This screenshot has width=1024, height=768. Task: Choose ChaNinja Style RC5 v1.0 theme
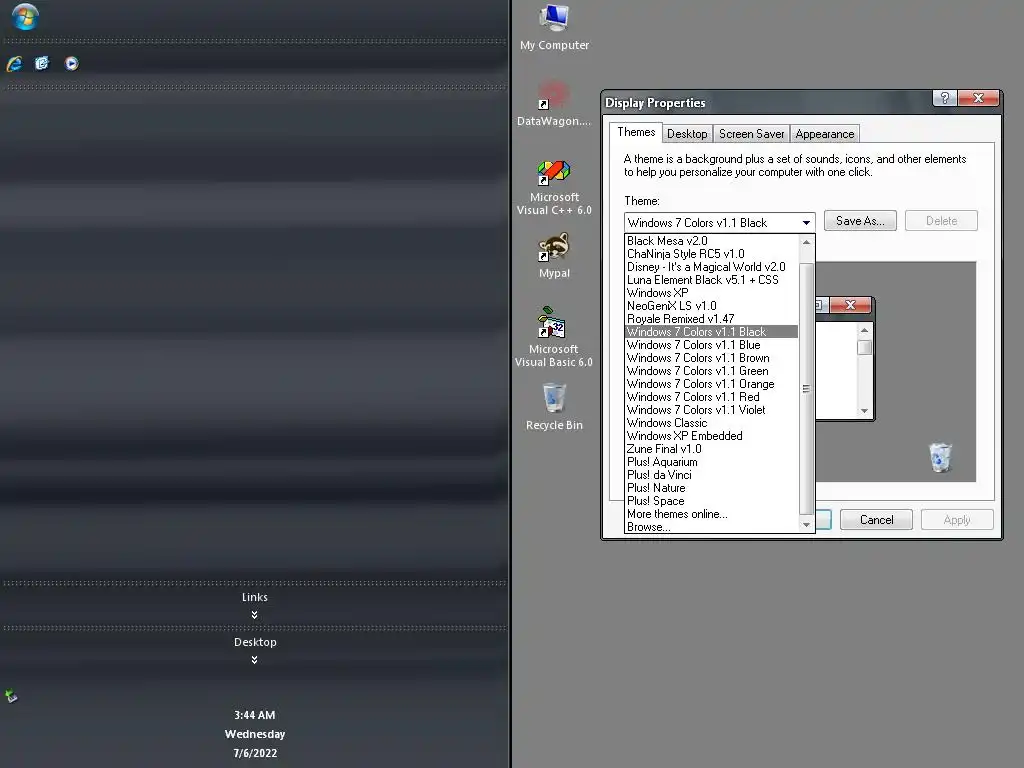point(711,254)
